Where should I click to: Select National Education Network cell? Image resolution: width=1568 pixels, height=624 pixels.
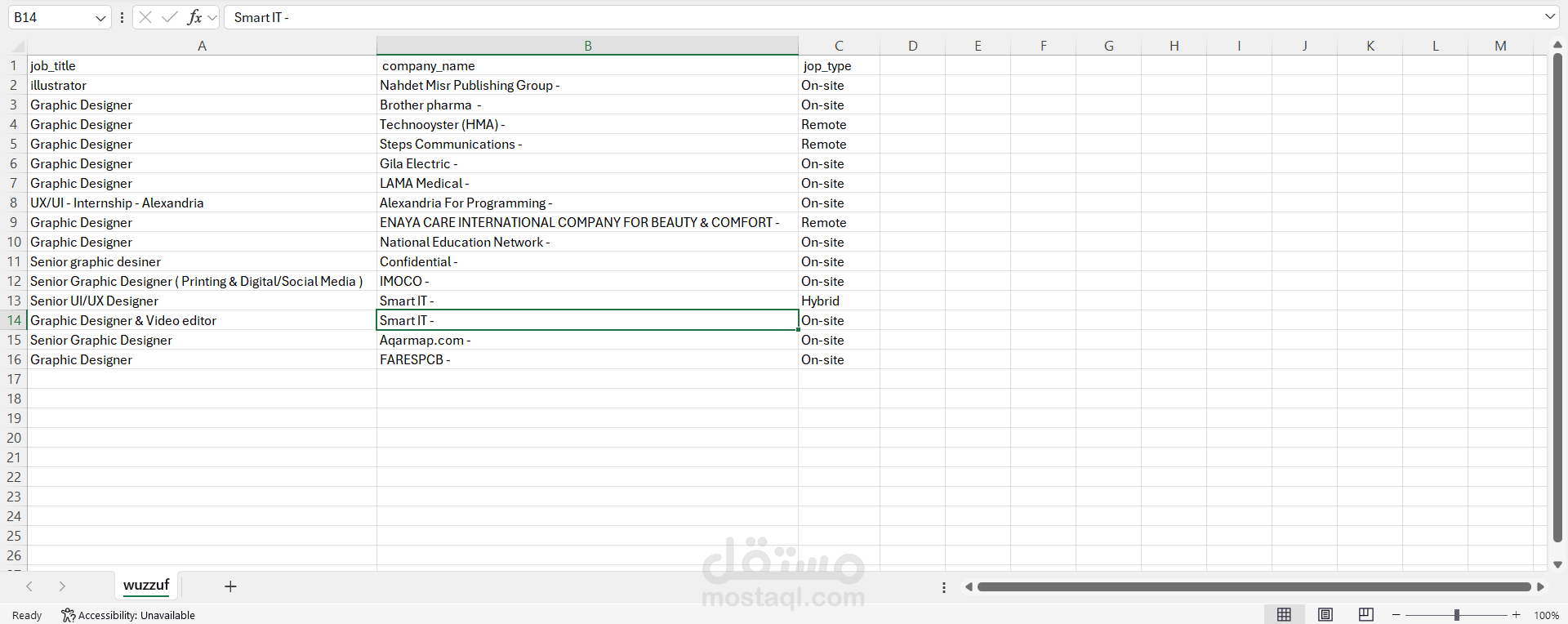(x=587, y=242)
